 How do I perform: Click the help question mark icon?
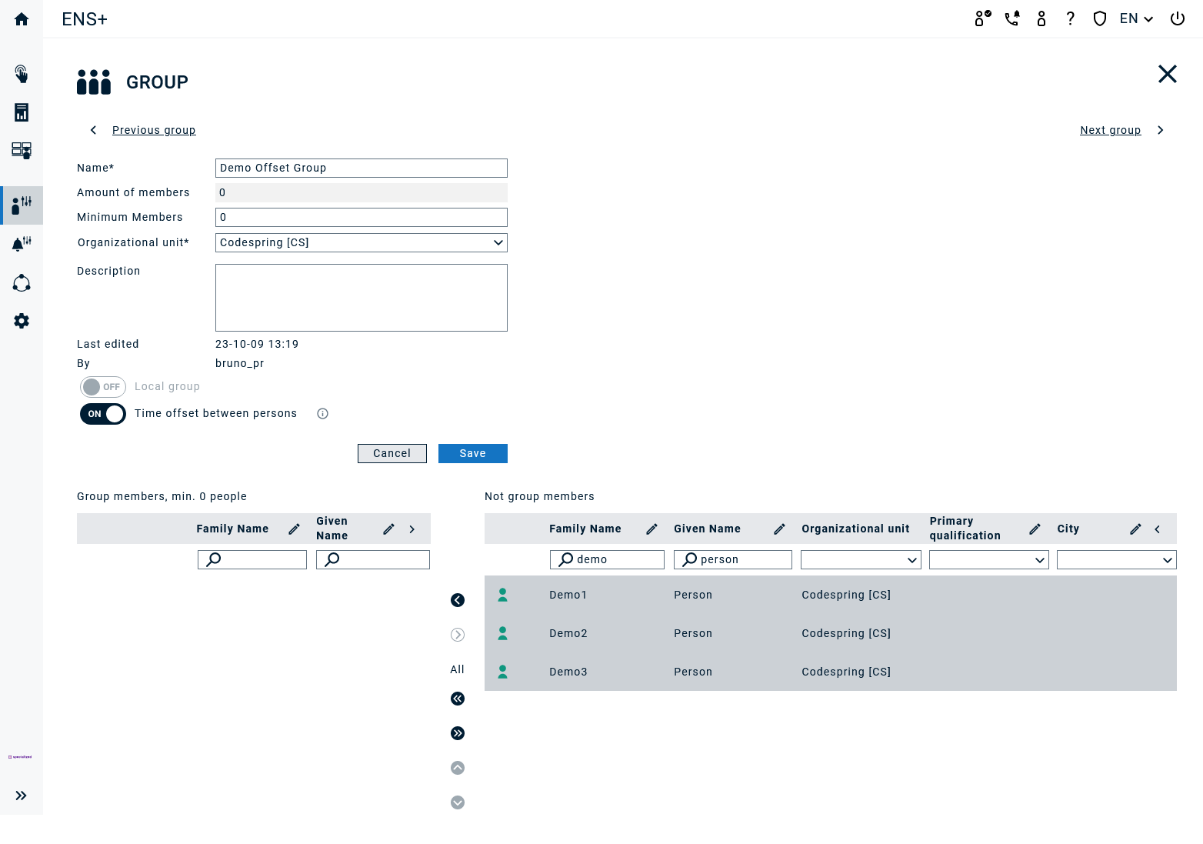(1070, 18)
